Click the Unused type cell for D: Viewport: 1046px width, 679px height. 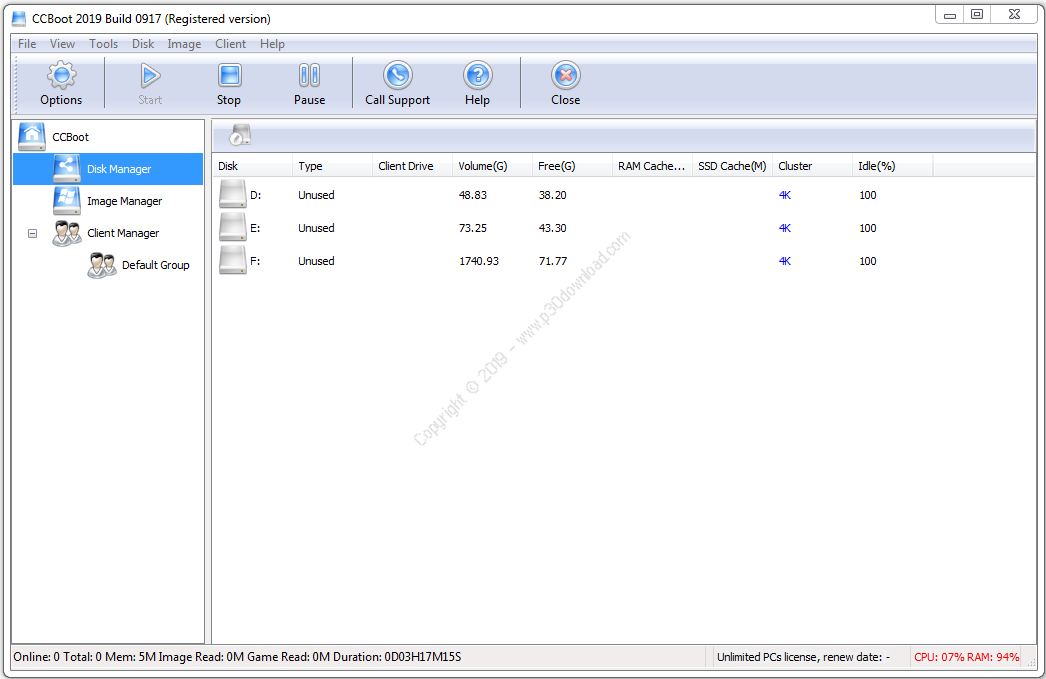click(x=316, y=195)
